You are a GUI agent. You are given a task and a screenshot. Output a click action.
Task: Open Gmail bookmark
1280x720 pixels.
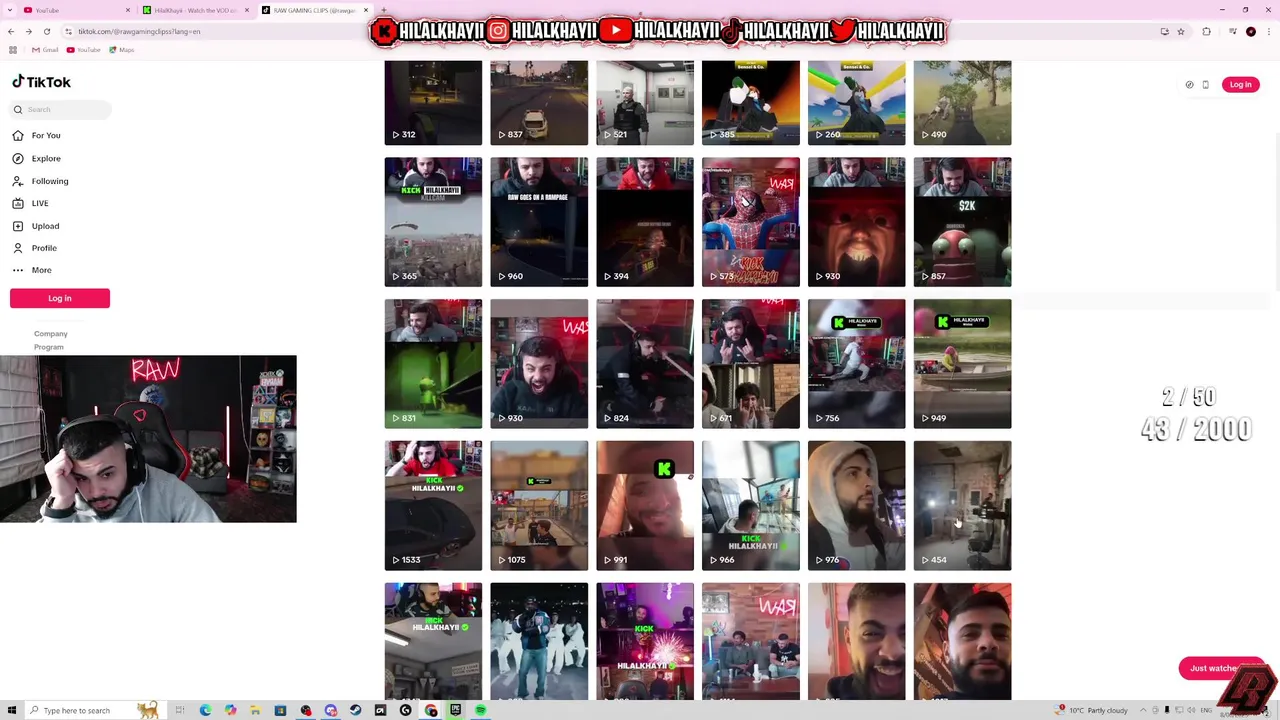44,49
